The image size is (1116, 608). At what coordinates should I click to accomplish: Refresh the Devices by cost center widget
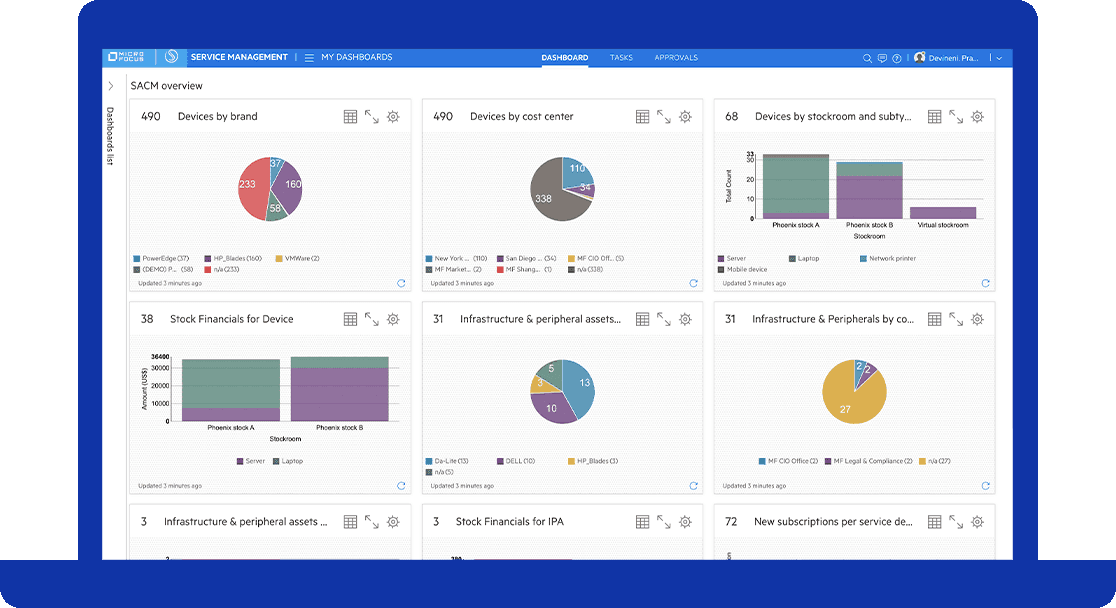(x=693, y=283)
